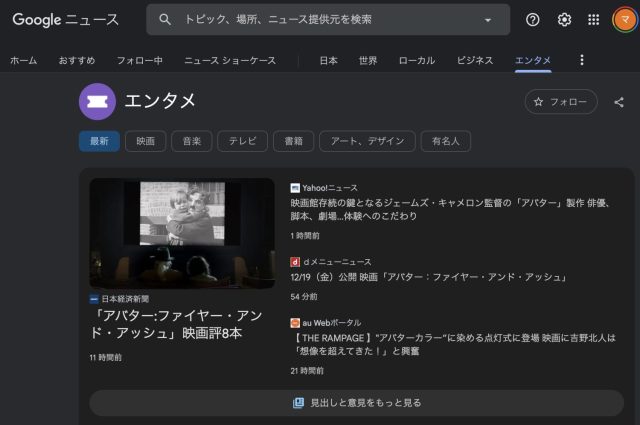Open settings gear icon
The height and width of the screenshot is (425, 640).
tap(564, 20)
